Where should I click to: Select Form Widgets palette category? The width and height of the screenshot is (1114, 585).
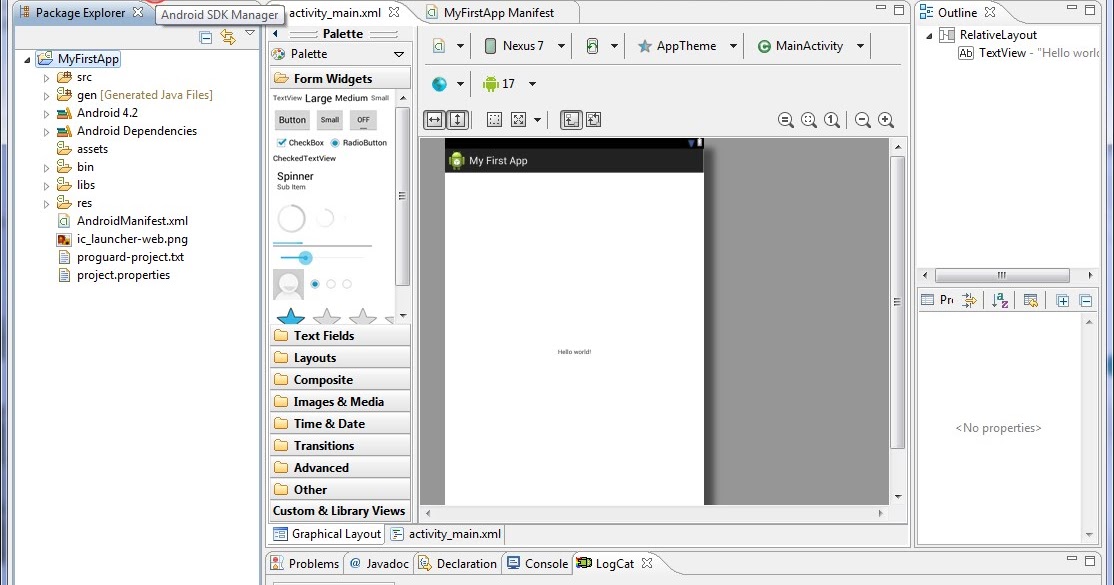click(x=340, y=78)
